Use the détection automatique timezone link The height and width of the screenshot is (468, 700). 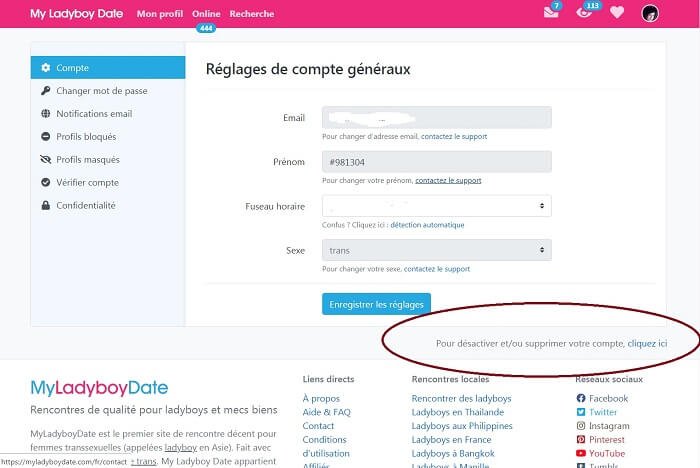(427, 225)
